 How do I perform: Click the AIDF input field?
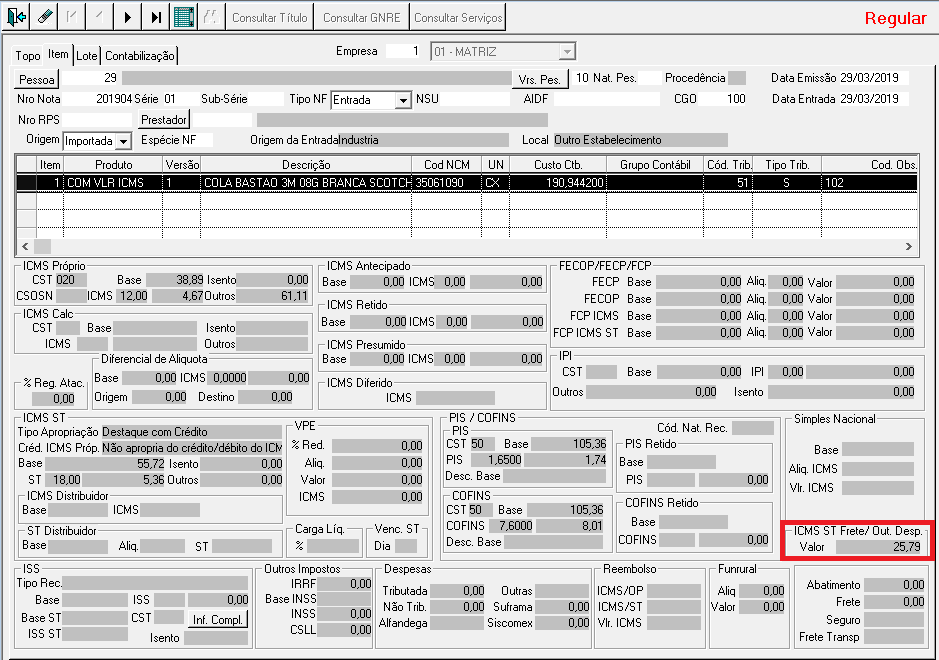tap(607, 99)
